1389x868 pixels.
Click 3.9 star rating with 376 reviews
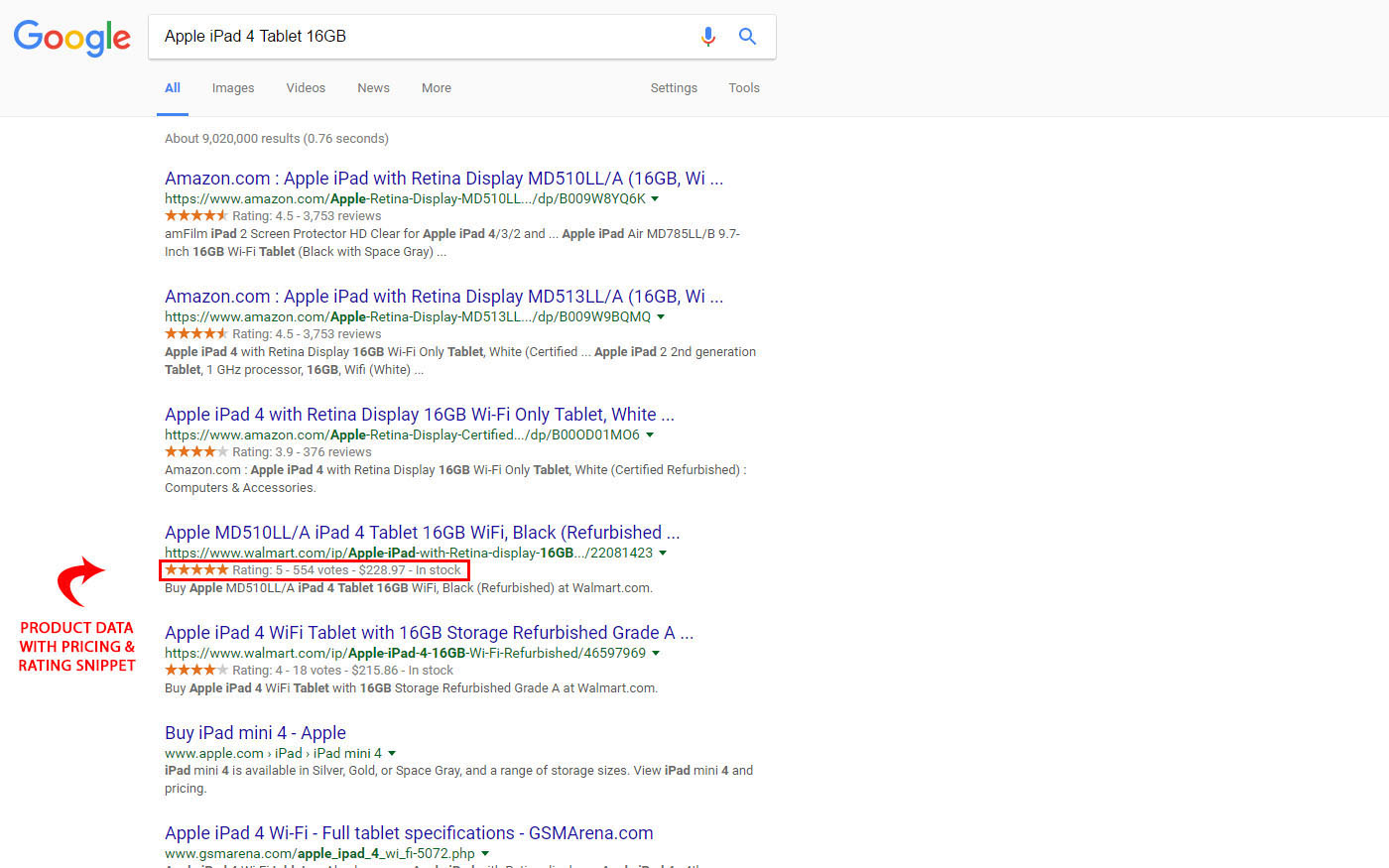[196, 451]
